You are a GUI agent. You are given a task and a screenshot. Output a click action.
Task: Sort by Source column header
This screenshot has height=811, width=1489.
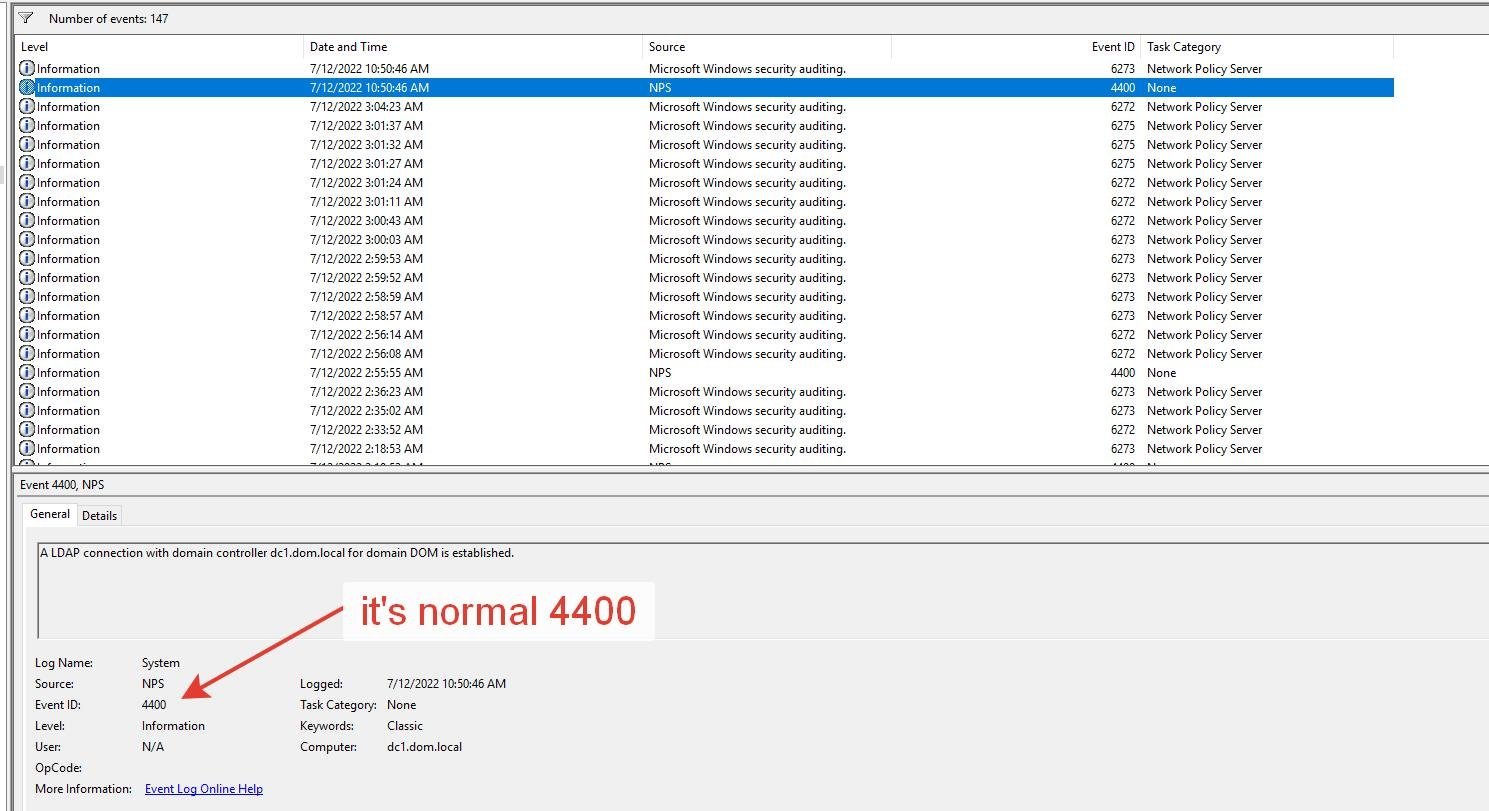(x=767, y=46)
